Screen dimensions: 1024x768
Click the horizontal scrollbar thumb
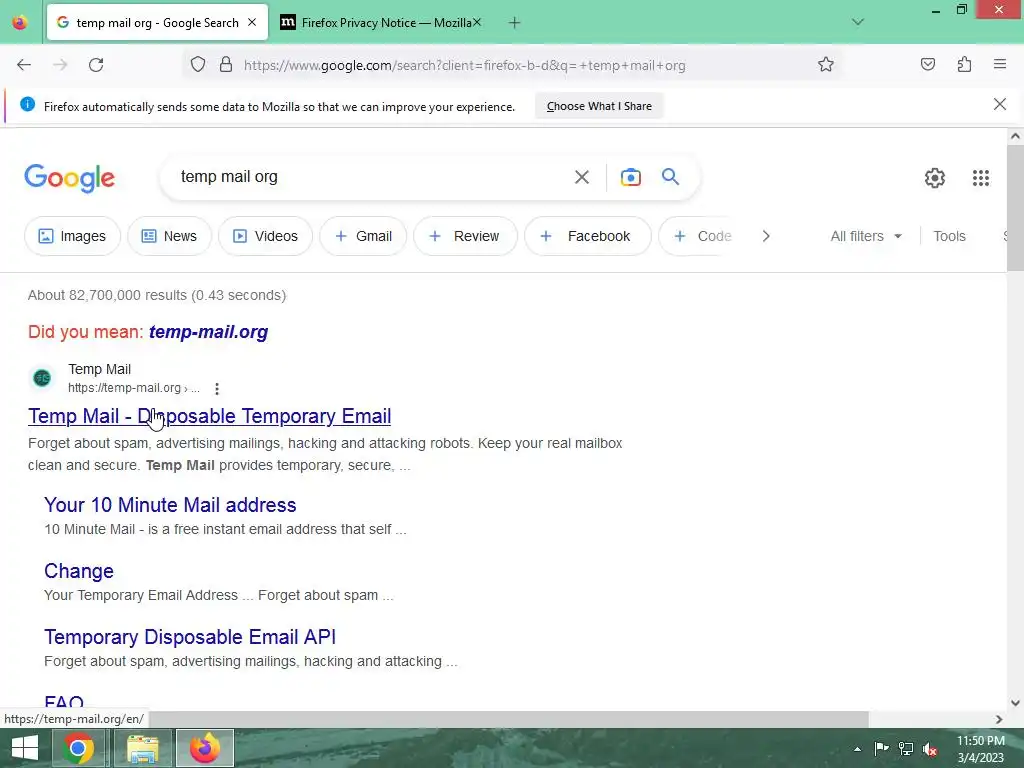(509, 719)
